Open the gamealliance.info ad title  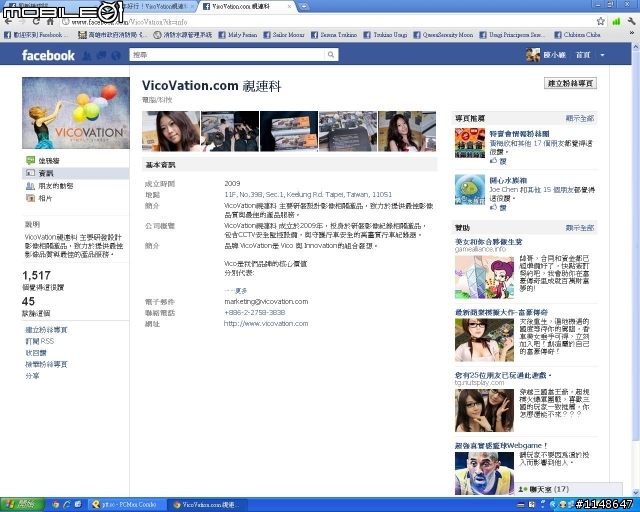click(488, 242)
